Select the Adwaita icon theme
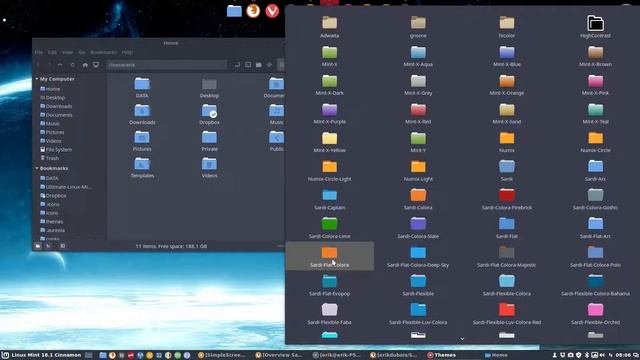 [329, 27]
